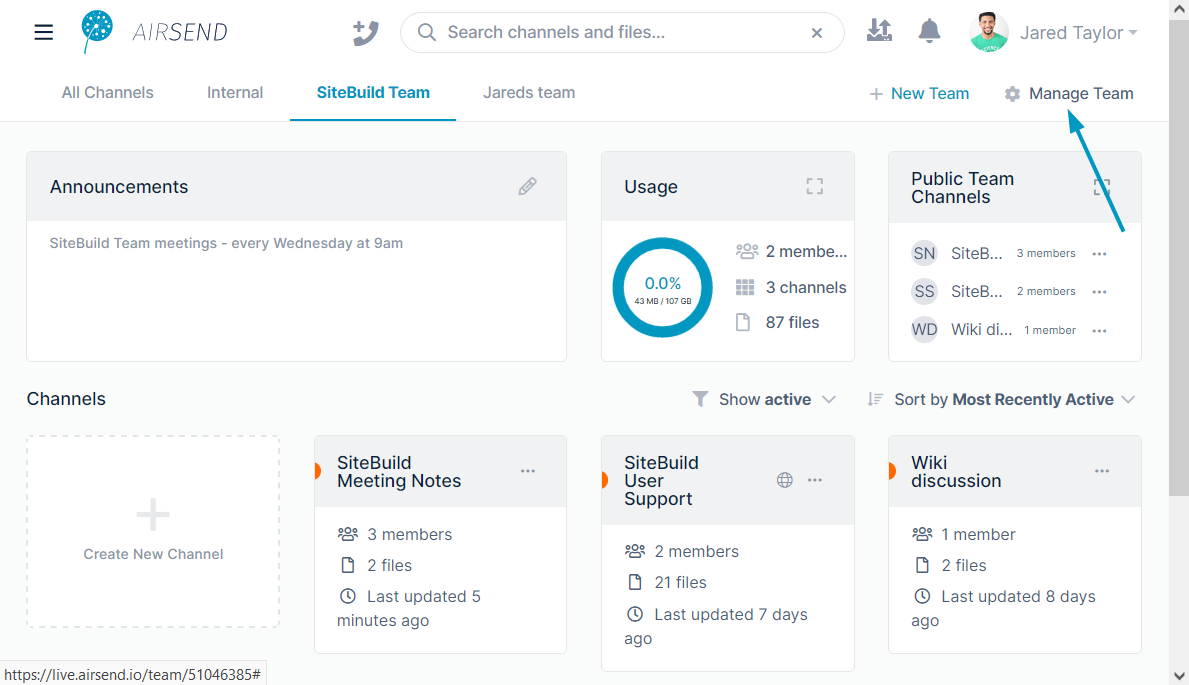Open SiteBuild Meeting Notes more options

(528, 471)
